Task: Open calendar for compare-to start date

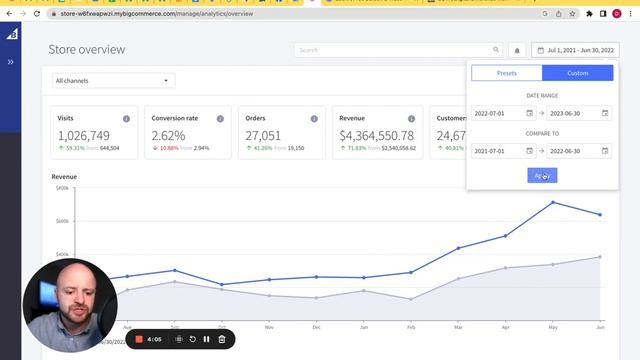Action: coord(529,151)
